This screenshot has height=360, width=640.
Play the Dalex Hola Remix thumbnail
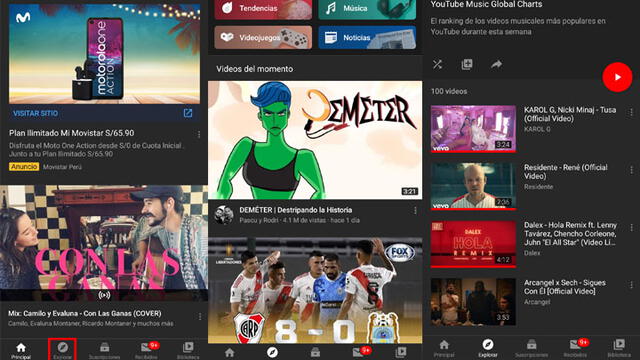[473, 244]
